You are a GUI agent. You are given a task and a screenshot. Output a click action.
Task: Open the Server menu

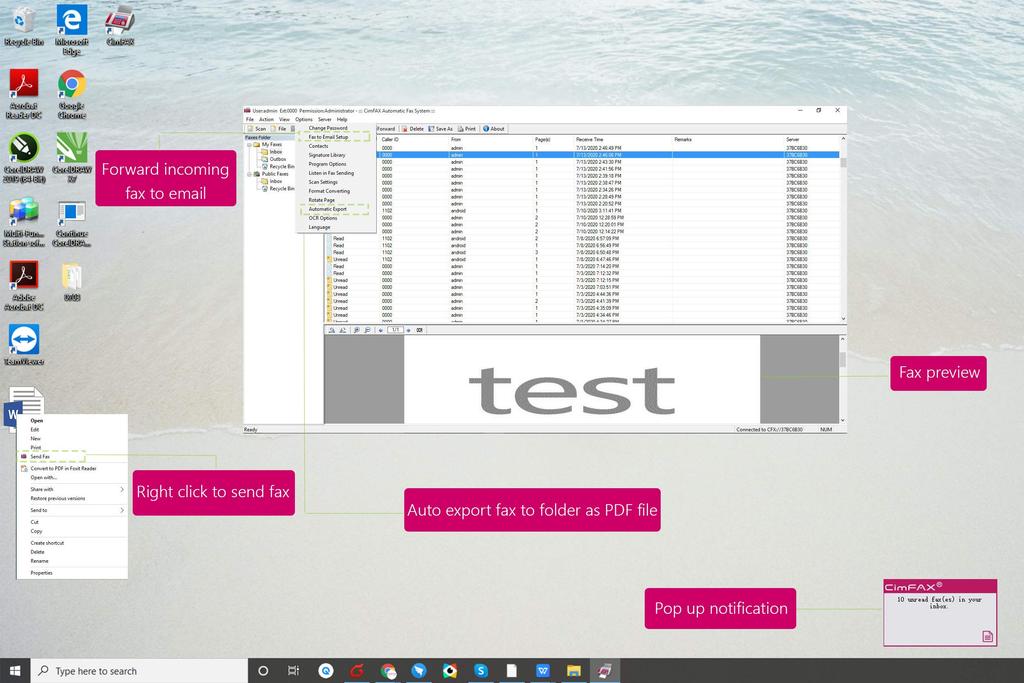[325, 119]
